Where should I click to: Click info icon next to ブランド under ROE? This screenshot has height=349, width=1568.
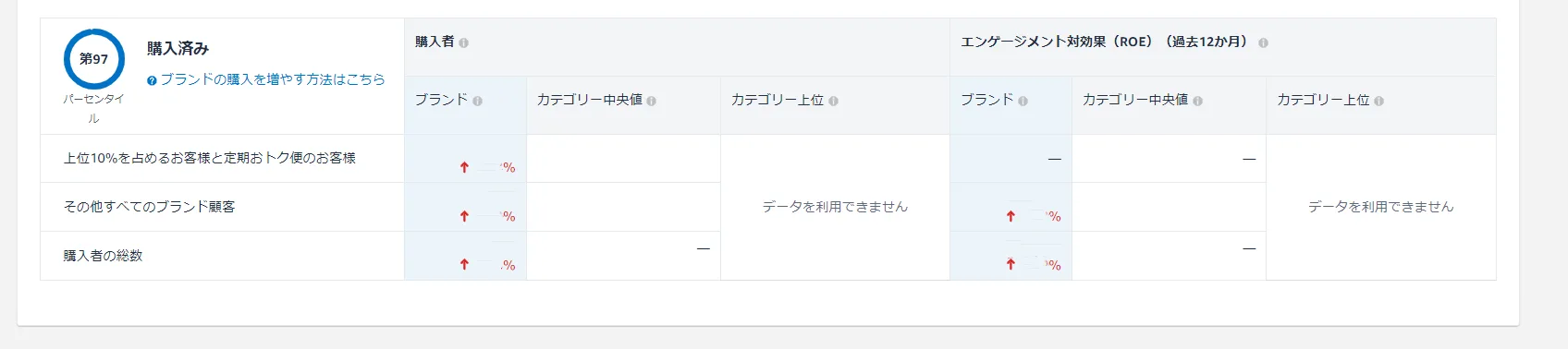(1023, 101)
